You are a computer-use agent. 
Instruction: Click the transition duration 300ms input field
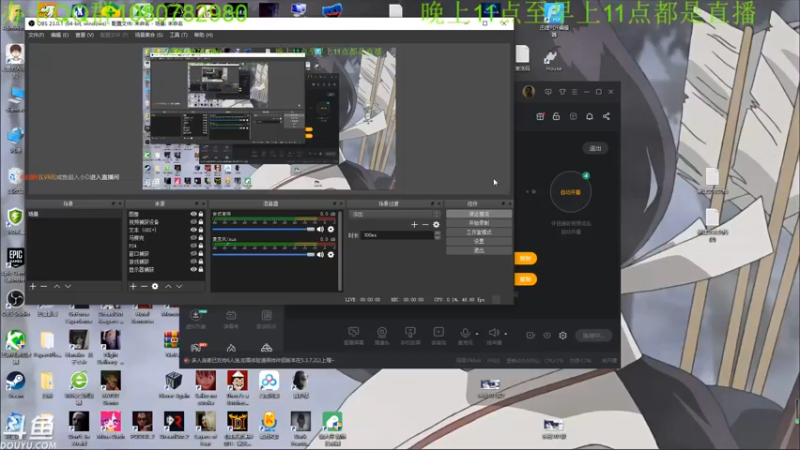[397, 235]
